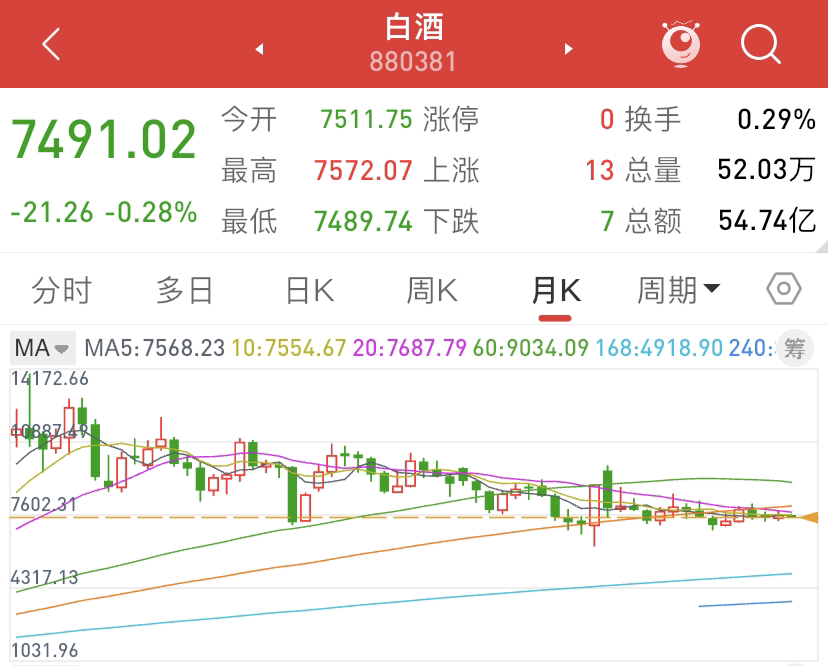Tap the 总额 value 54.74亿
The width and height of the screenshot is (828, 666).
[x=767, y=220]
